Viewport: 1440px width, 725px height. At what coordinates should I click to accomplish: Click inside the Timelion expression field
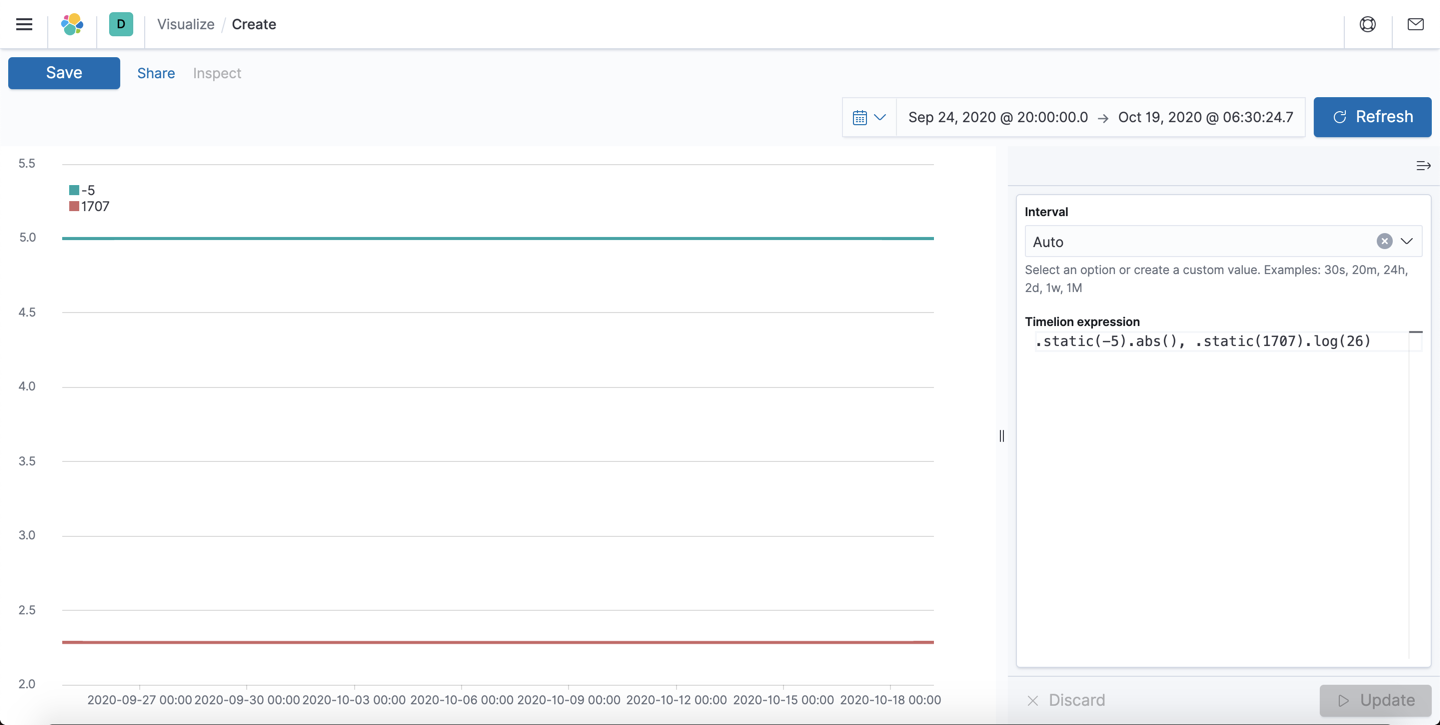(x=1200, y=341)
